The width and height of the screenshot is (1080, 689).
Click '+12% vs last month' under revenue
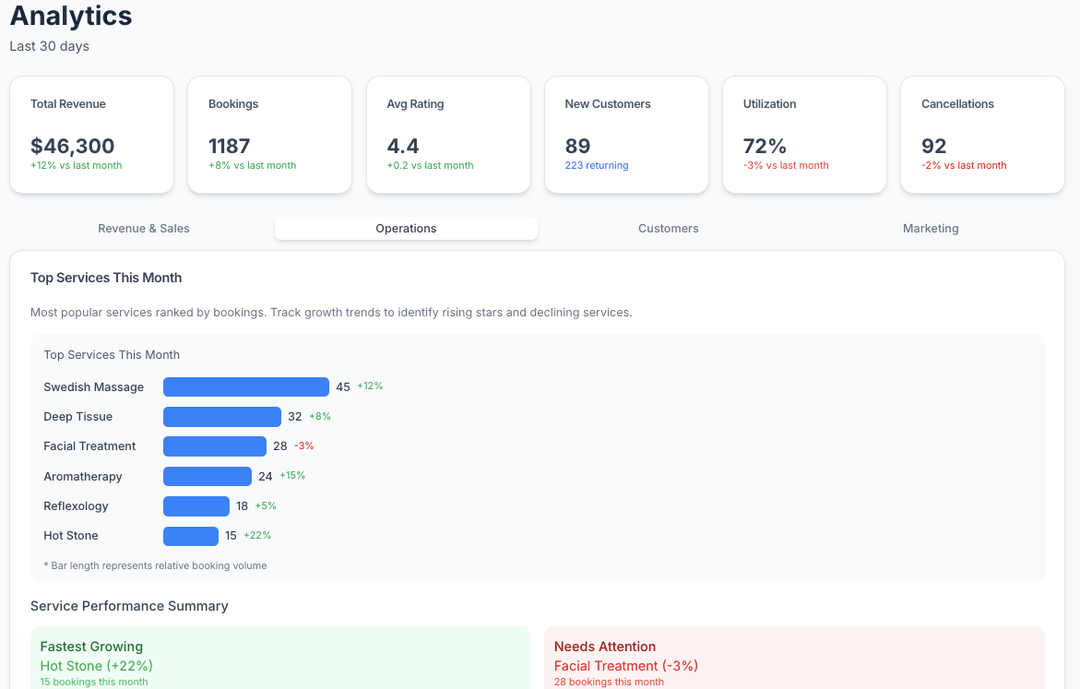[x=76, y=165]
